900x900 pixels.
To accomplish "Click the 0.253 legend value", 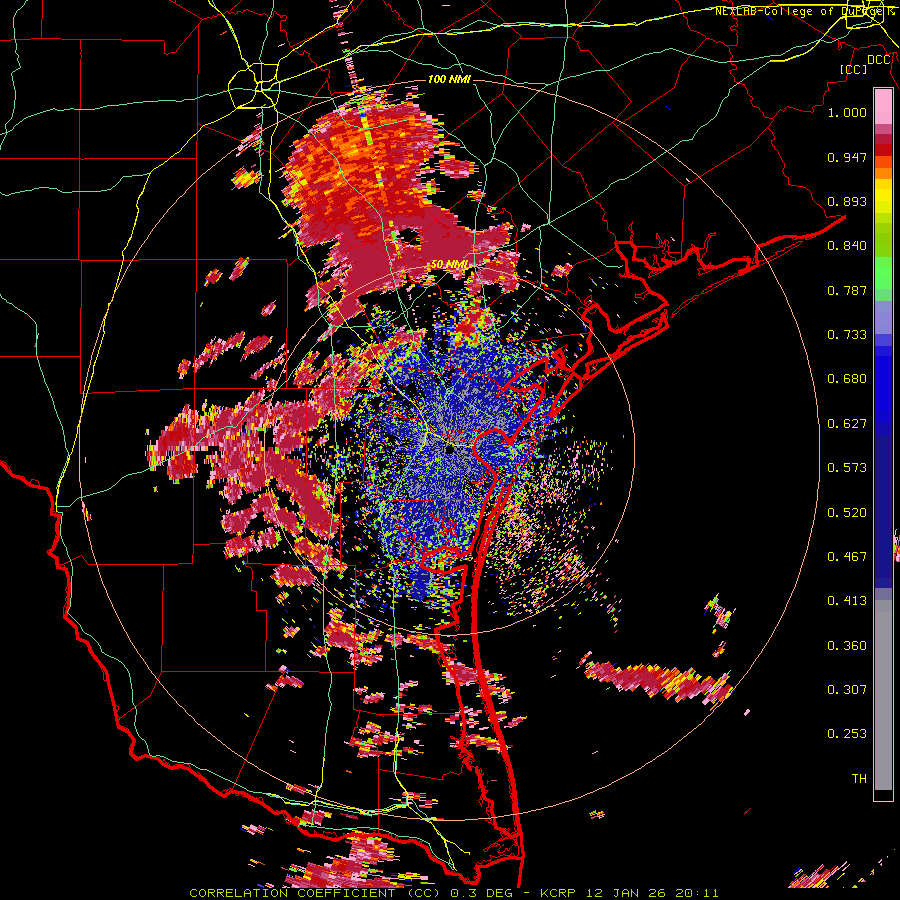I will click(847, 734).
